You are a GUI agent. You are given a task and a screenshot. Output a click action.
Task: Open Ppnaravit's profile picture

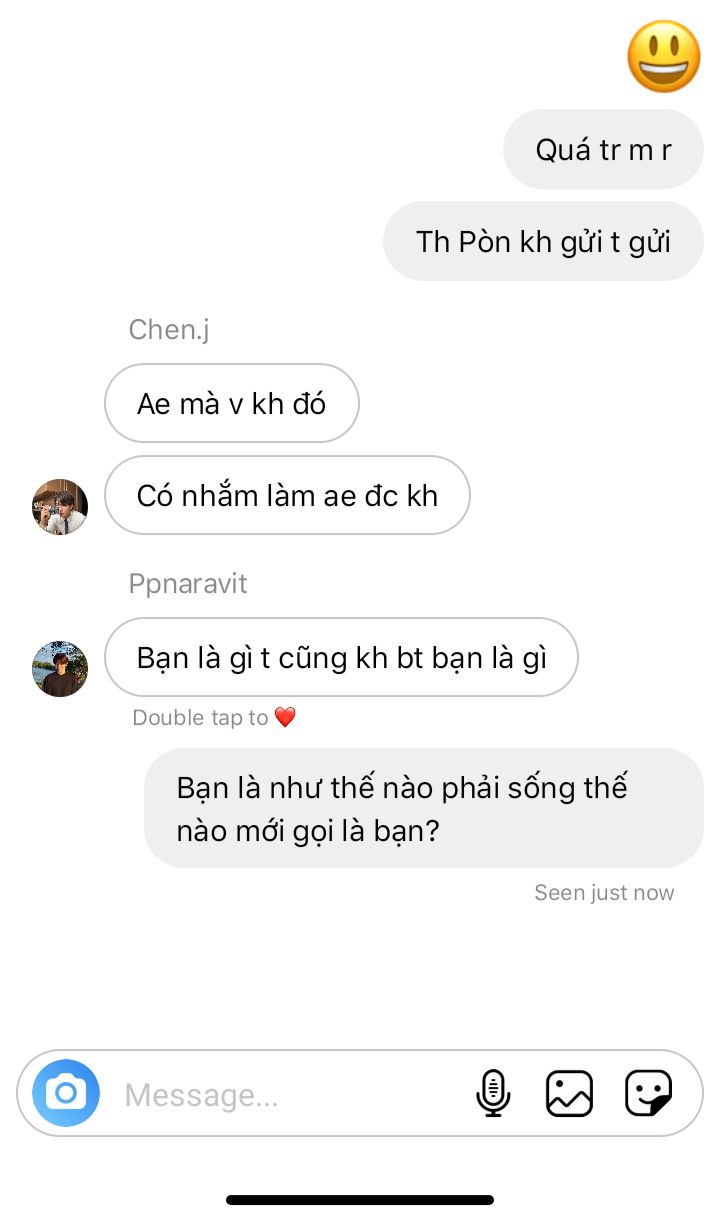[x=60, y=669]
